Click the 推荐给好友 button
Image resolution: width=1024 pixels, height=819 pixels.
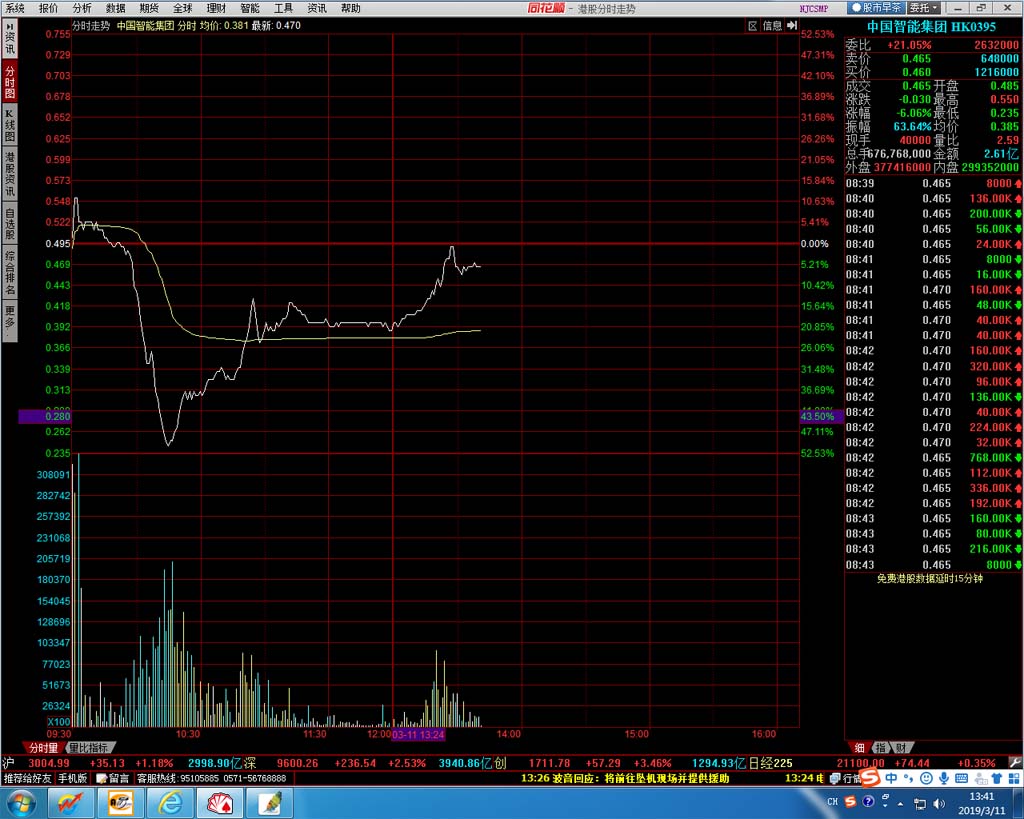coord(27,779)
